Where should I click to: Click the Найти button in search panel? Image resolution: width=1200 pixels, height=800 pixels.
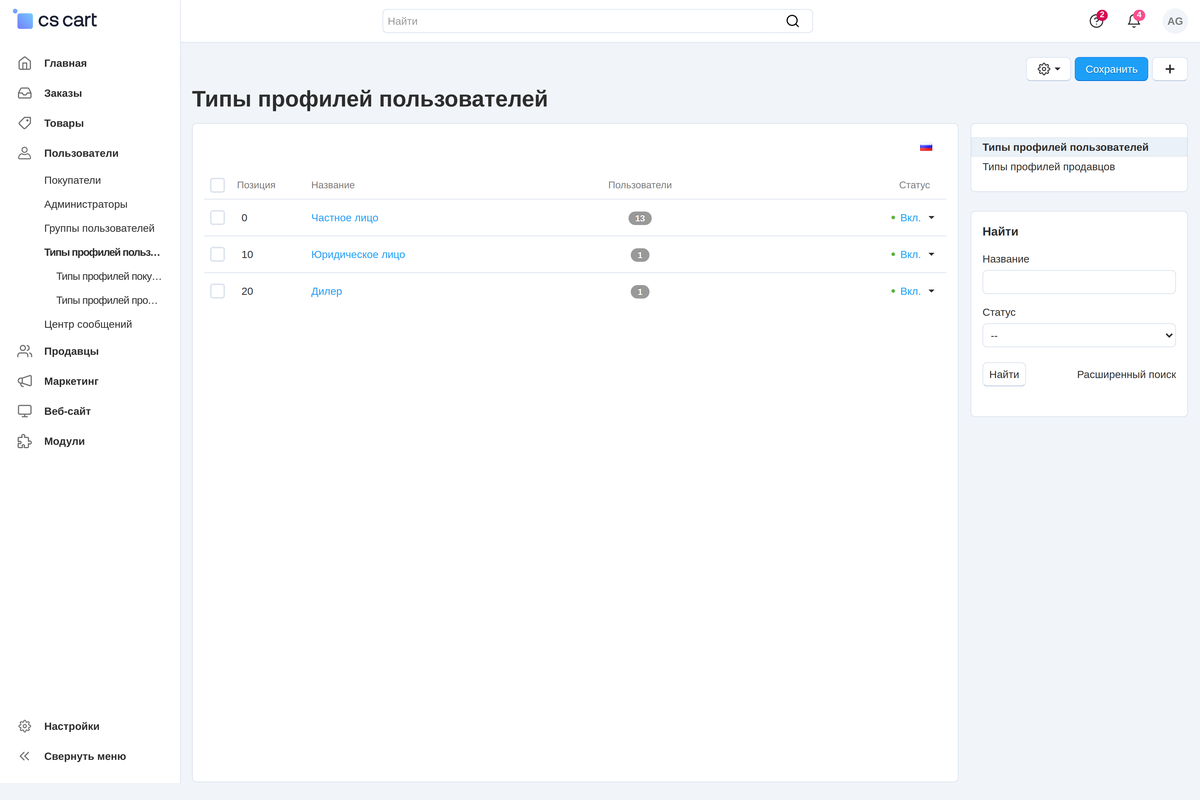(x=1004, y=374)
